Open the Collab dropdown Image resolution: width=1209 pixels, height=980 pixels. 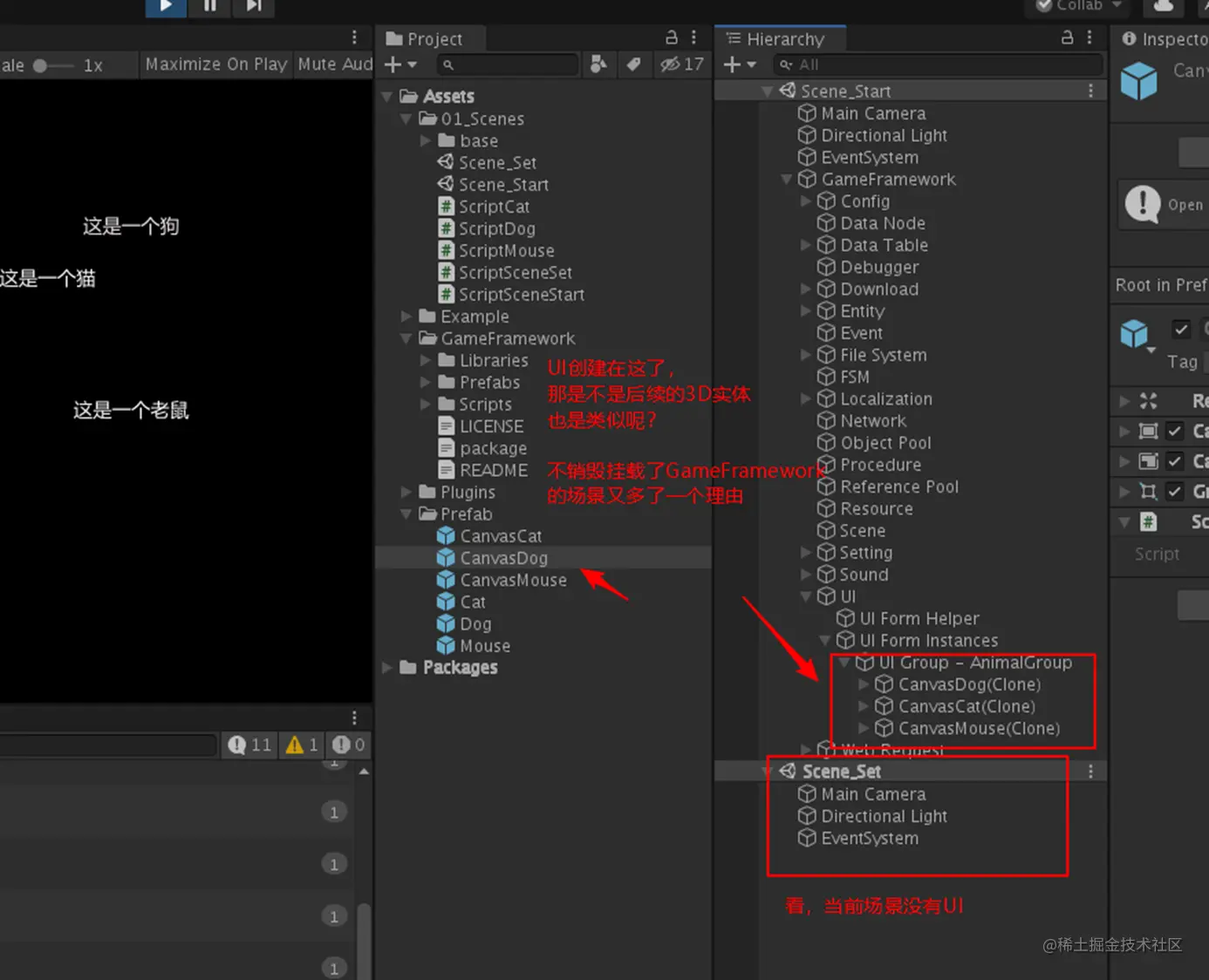point(1079,6)
